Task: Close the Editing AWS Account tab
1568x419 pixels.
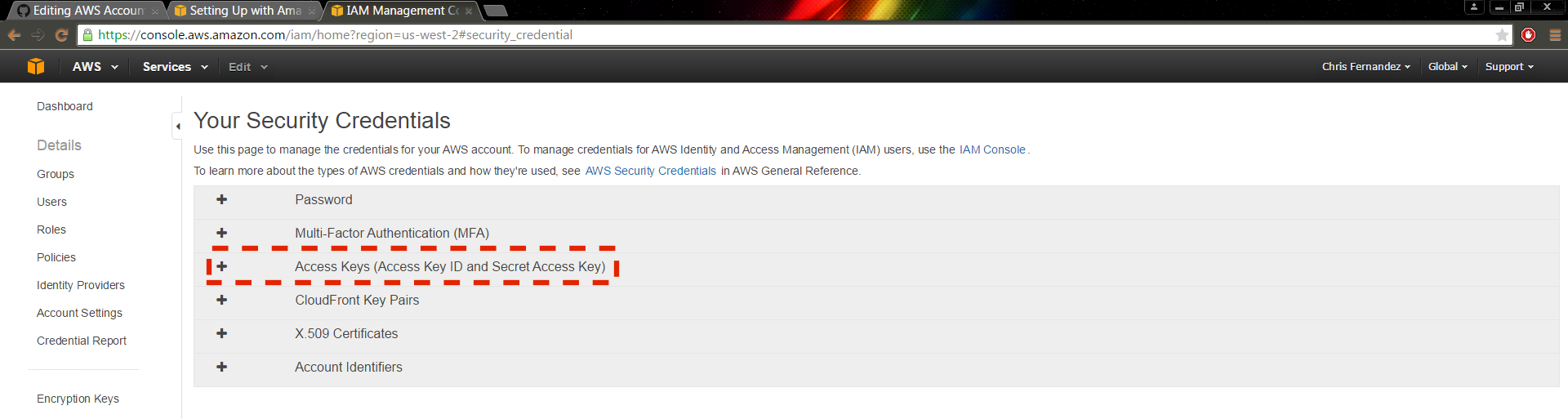Action: (x=154, y=11)
